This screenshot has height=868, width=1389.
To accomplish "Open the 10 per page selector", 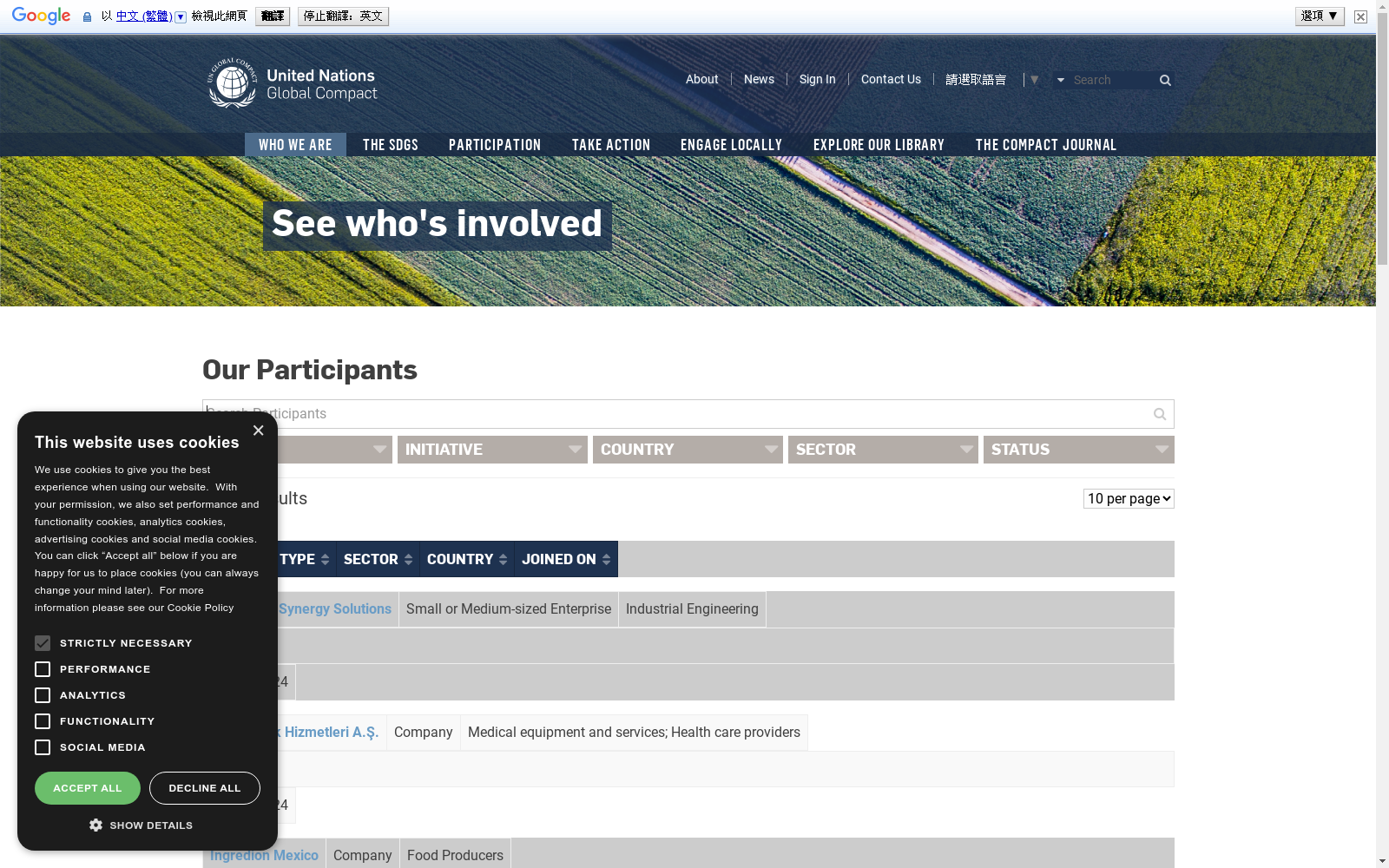I will point(1129,498).
